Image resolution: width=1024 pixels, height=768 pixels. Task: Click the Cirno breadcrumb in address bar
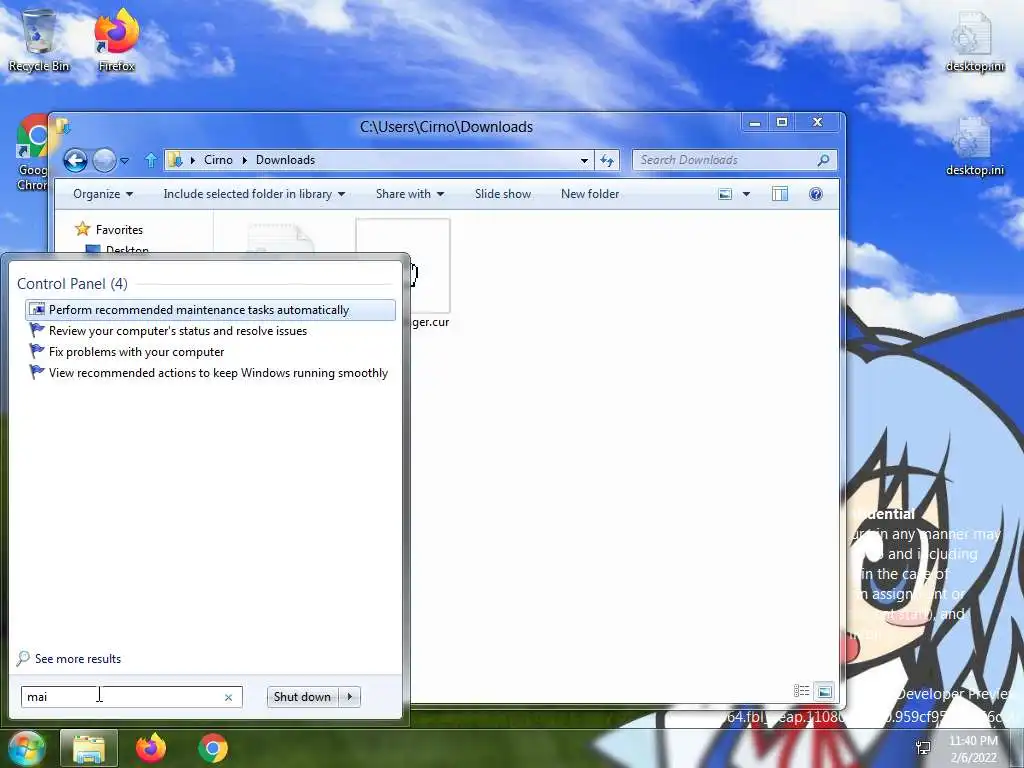[218, 160]
